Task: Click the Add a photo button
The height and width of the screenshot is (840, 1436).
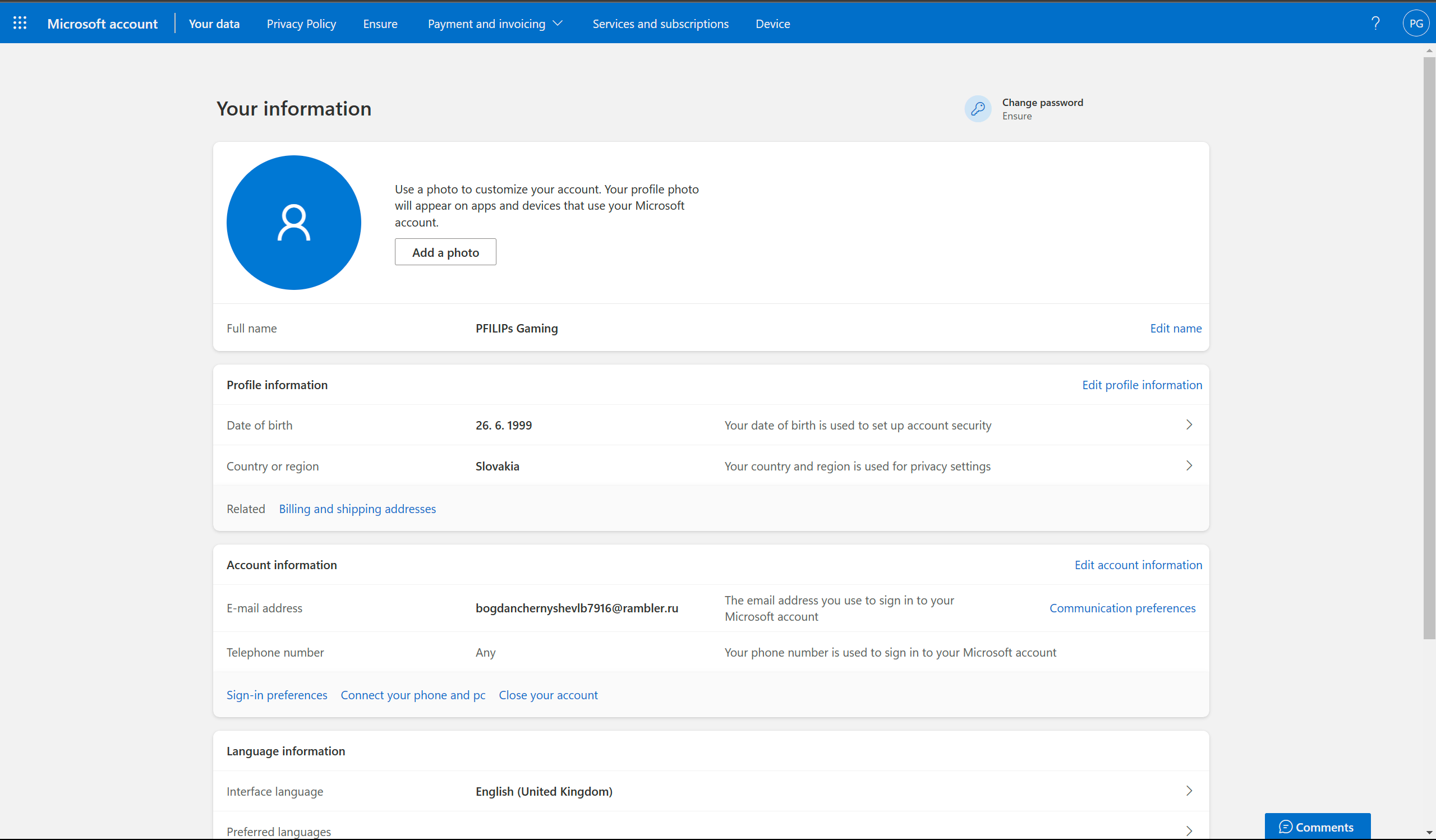Action: [x=445, y=252]
